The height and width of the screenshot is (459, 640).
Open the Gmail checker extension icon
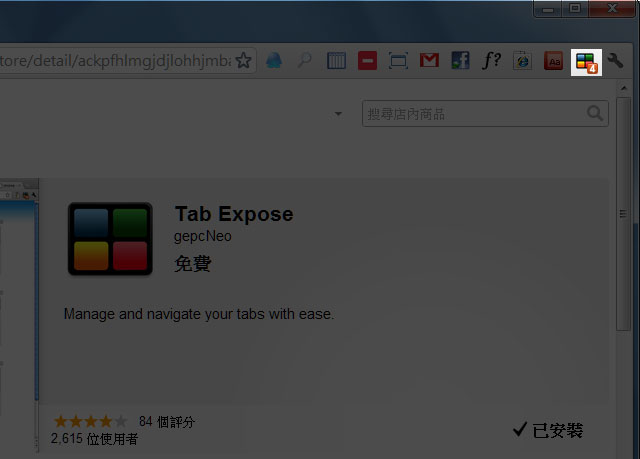(429, 60)
